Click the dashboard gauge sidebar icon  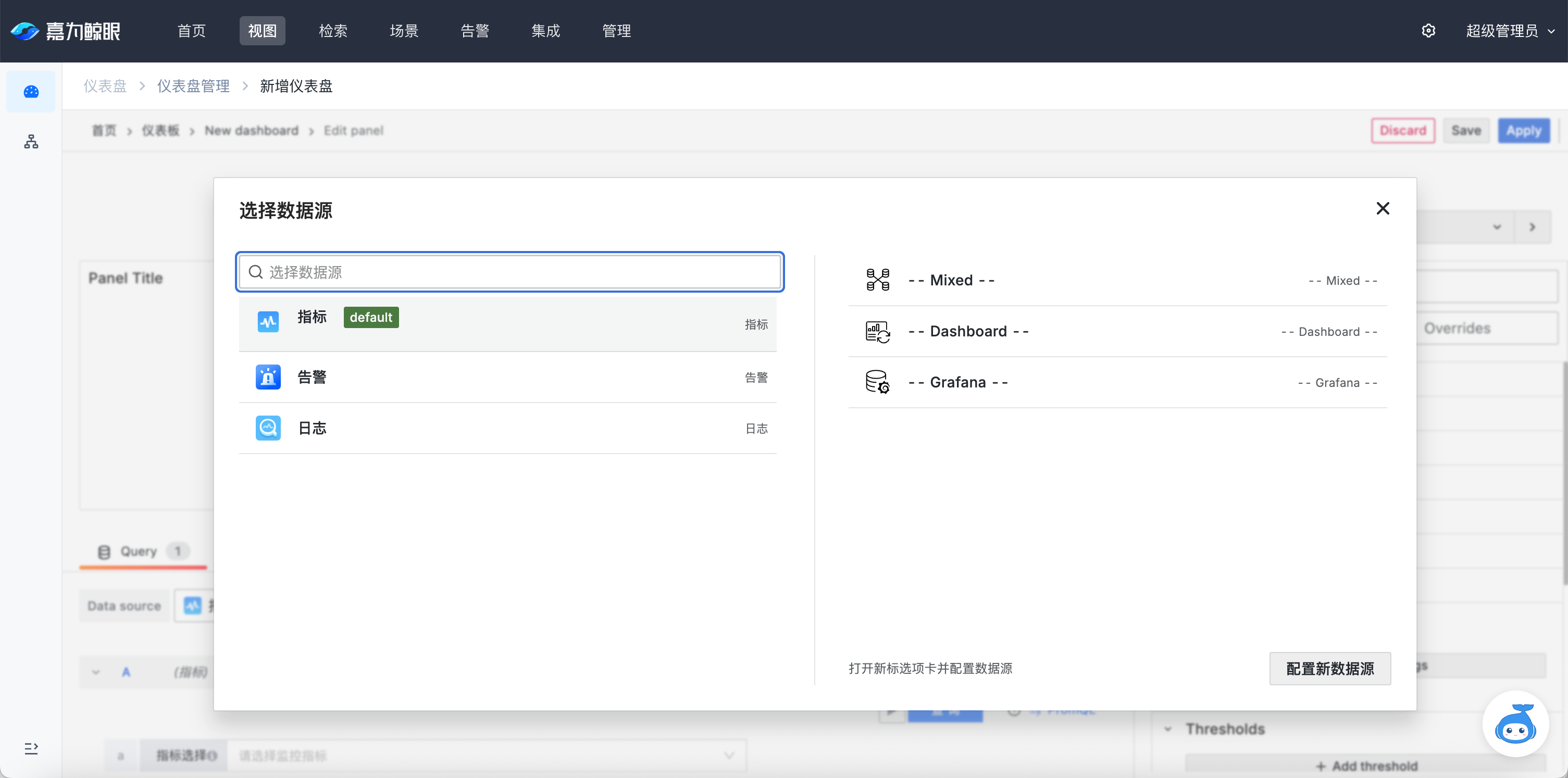[x=31, y=92]
